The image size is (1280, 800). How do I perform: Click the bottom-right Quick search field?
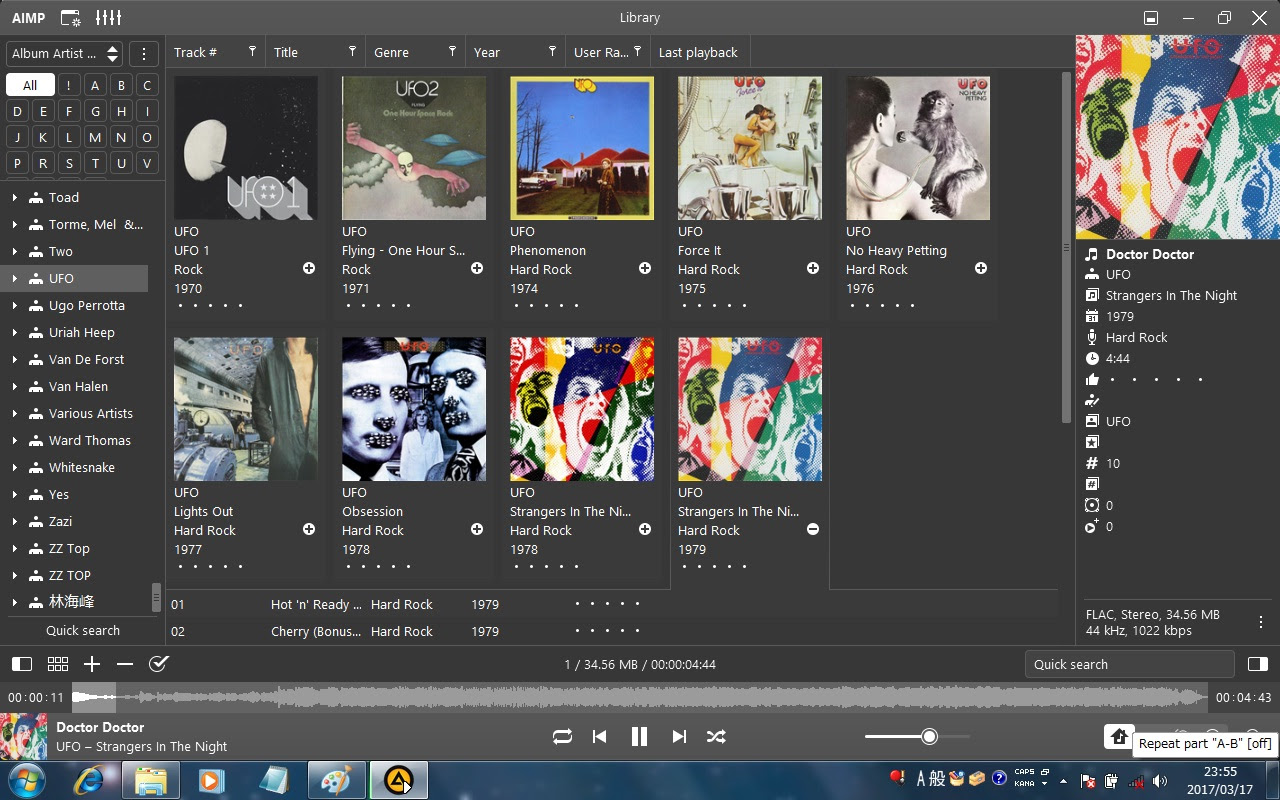pyautogui.click(x=1130, y=664)
